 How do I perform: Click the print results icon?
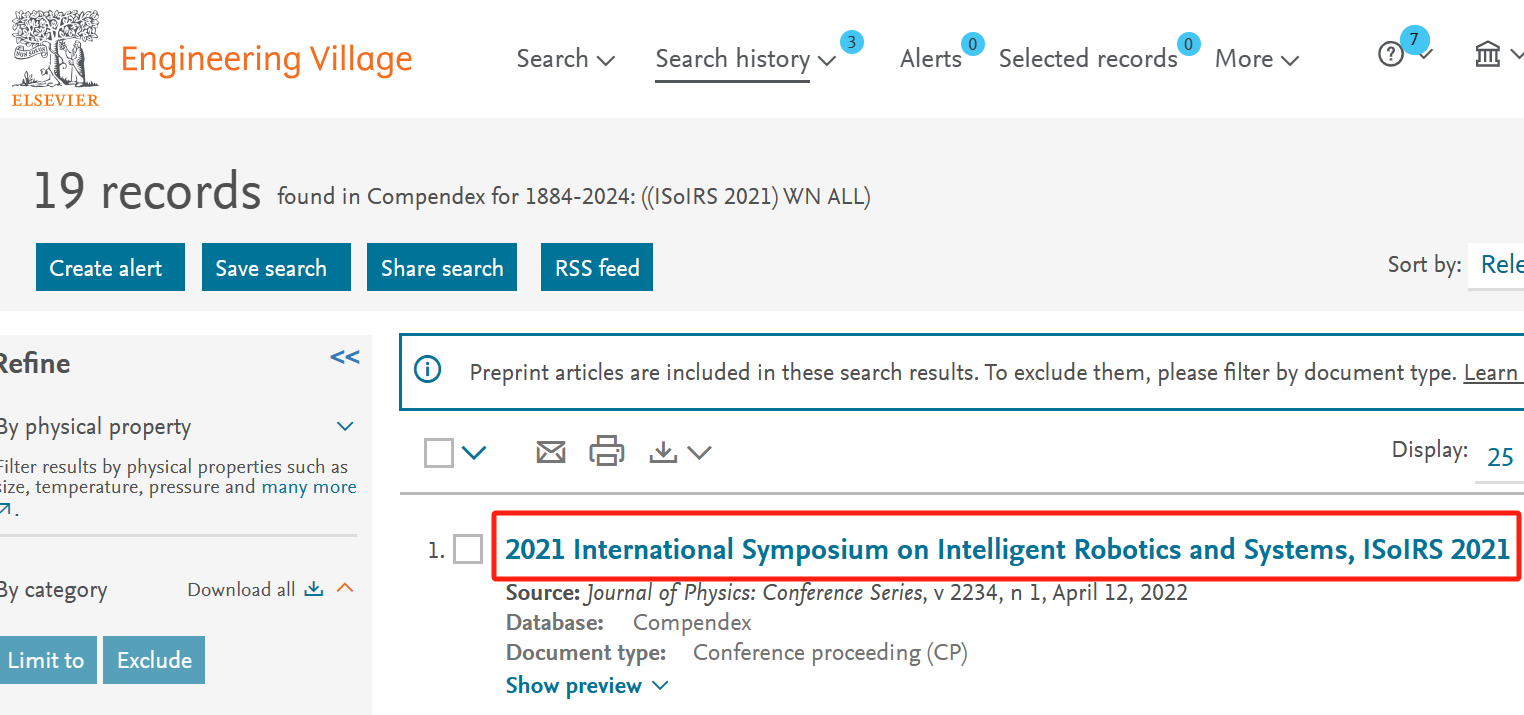[607, 452]
